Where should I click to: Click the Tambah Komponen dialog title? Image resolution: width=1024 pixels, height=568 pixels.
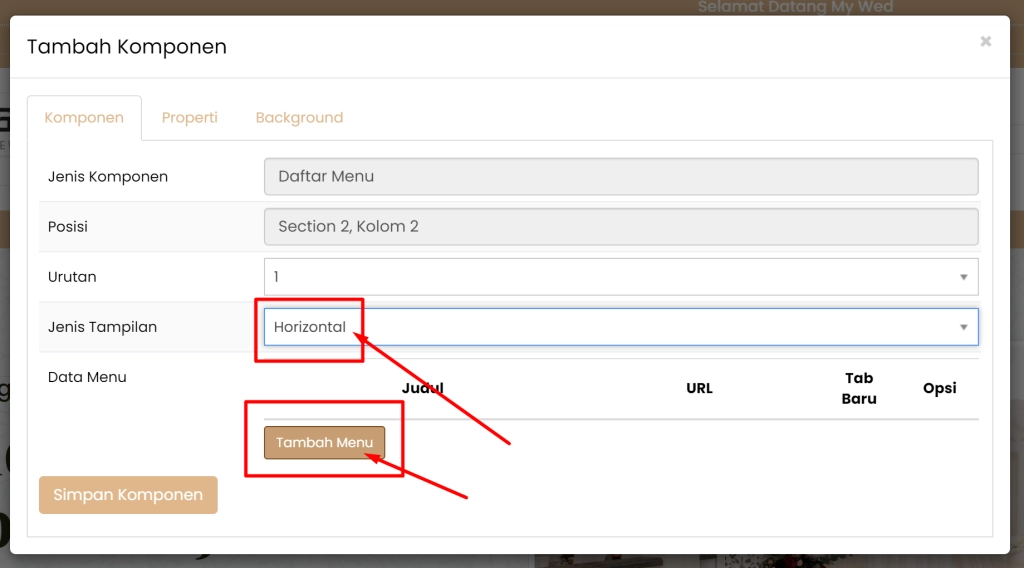point(127,47)
